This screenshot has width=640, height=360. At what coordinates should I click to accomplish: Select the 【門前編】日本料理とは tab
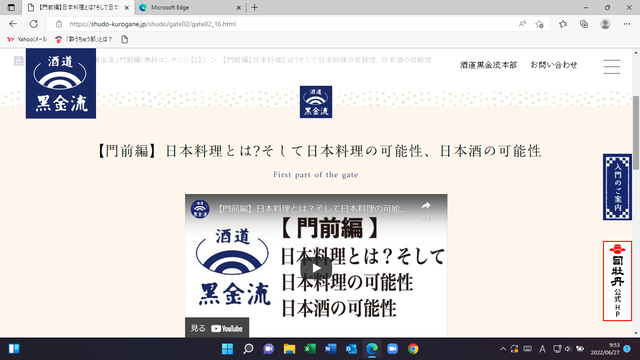pyautogui.click(x=78, y=7)
